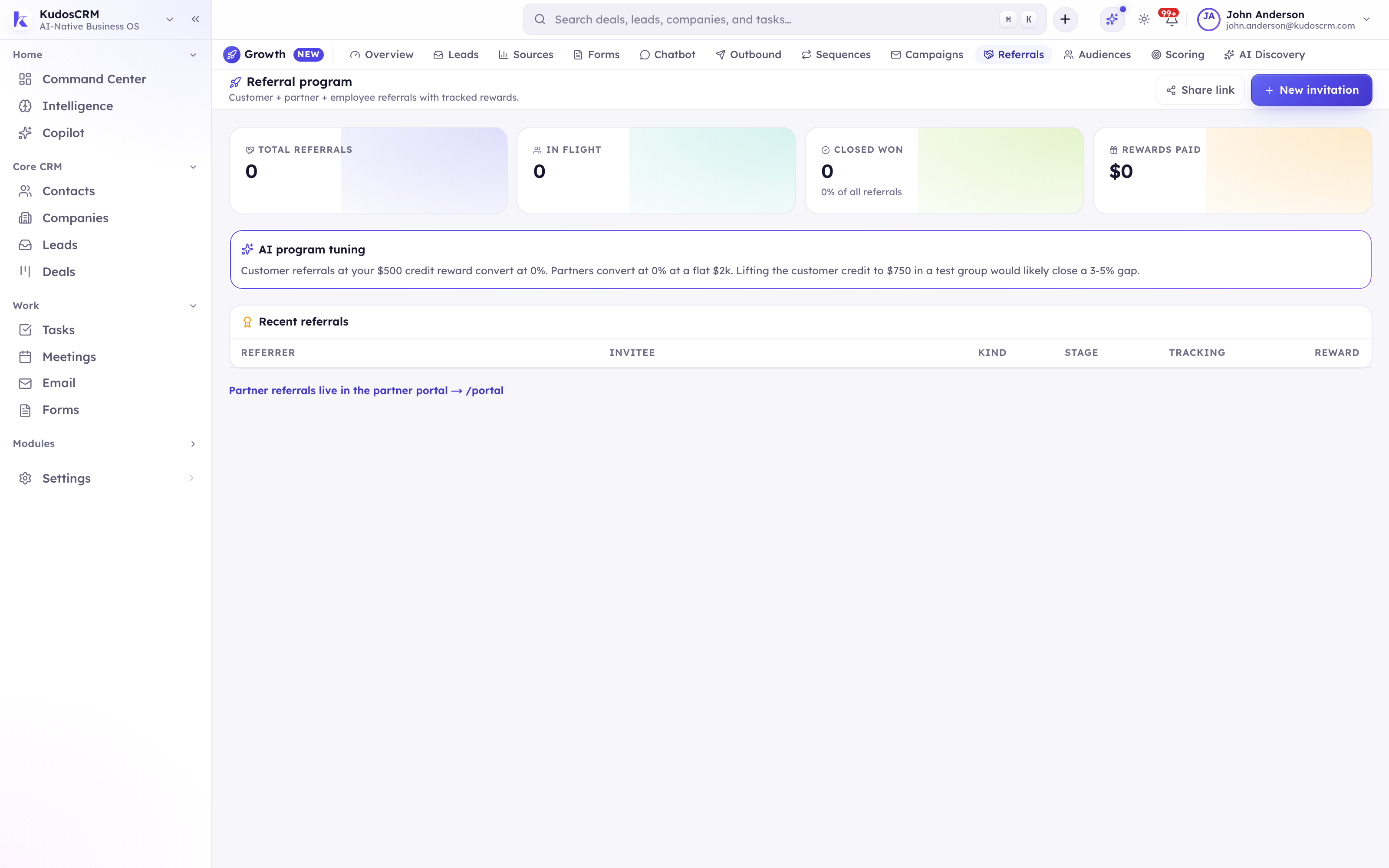Click the KIND column header
The height and width of the screenshot is (868, 1389).
pos(992,353)
